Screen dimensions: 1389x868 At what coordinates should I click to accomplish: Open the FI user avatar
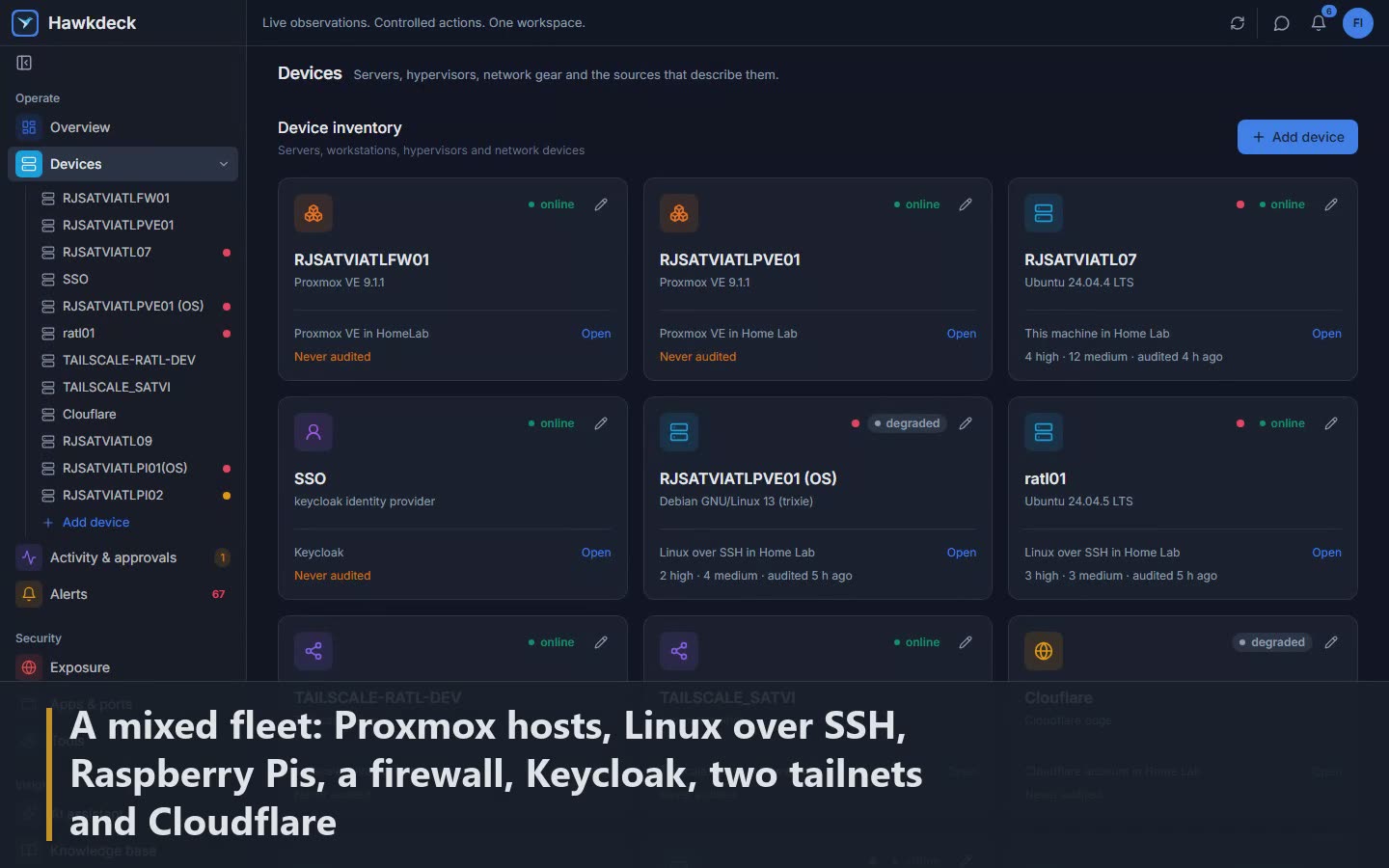[1357, 23]
